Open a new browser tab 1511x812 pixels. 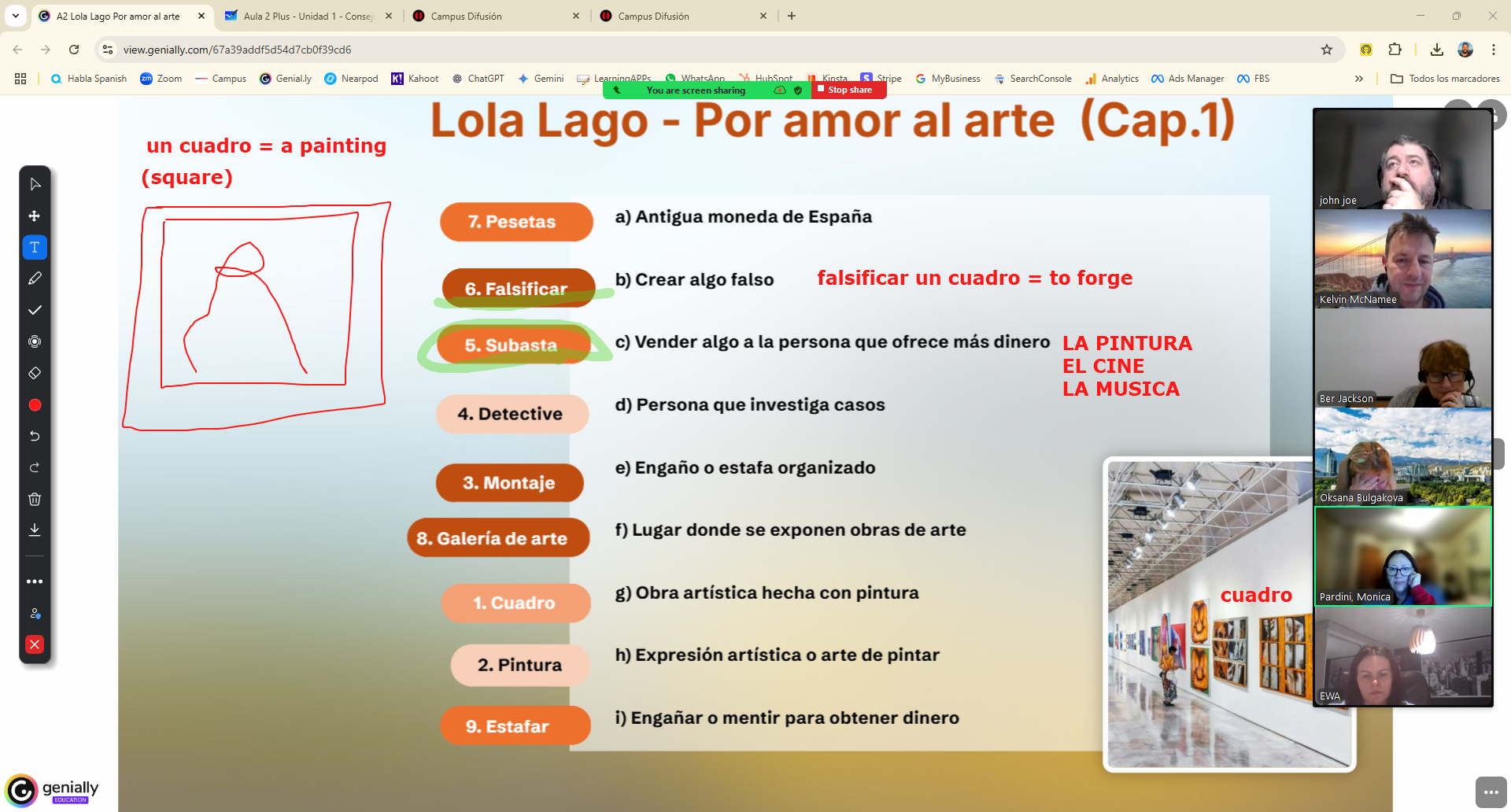(x=792, y=16)
